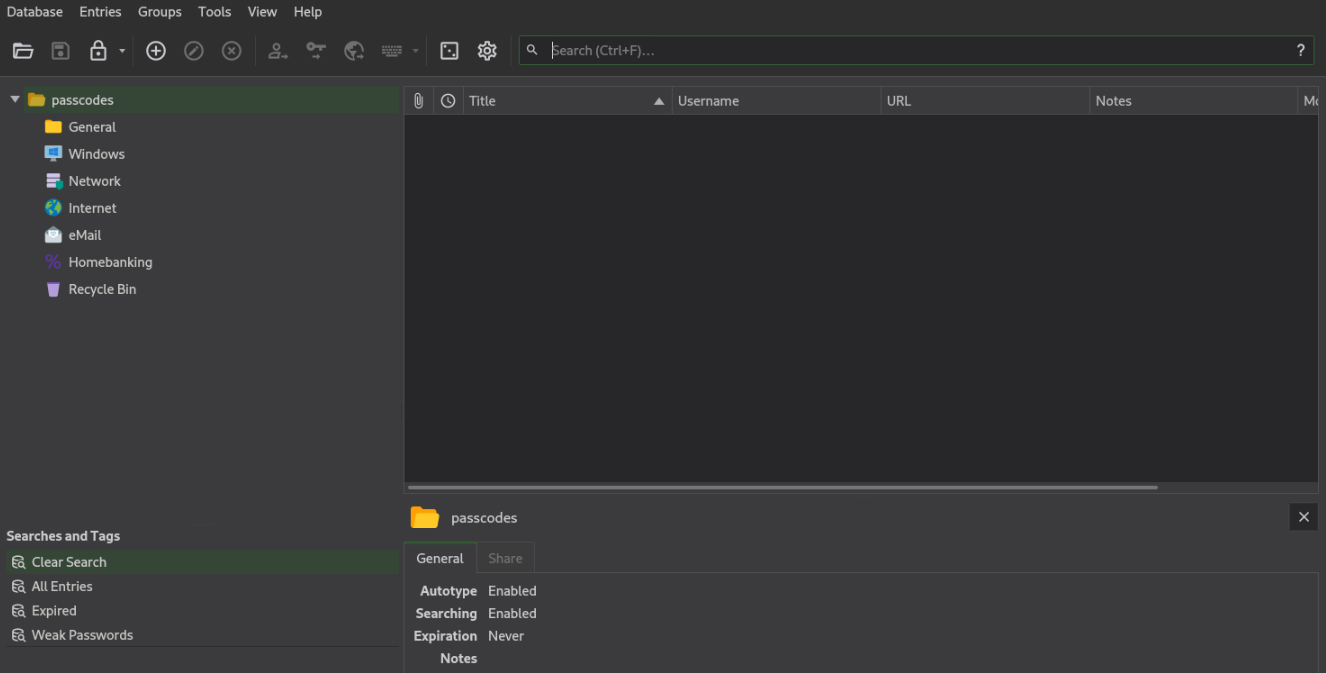Screen dimensions: 1326x673
Task: Click the horizontal scrollbar under the entry list
Action: pyautogui.click(x=782, y=488)
